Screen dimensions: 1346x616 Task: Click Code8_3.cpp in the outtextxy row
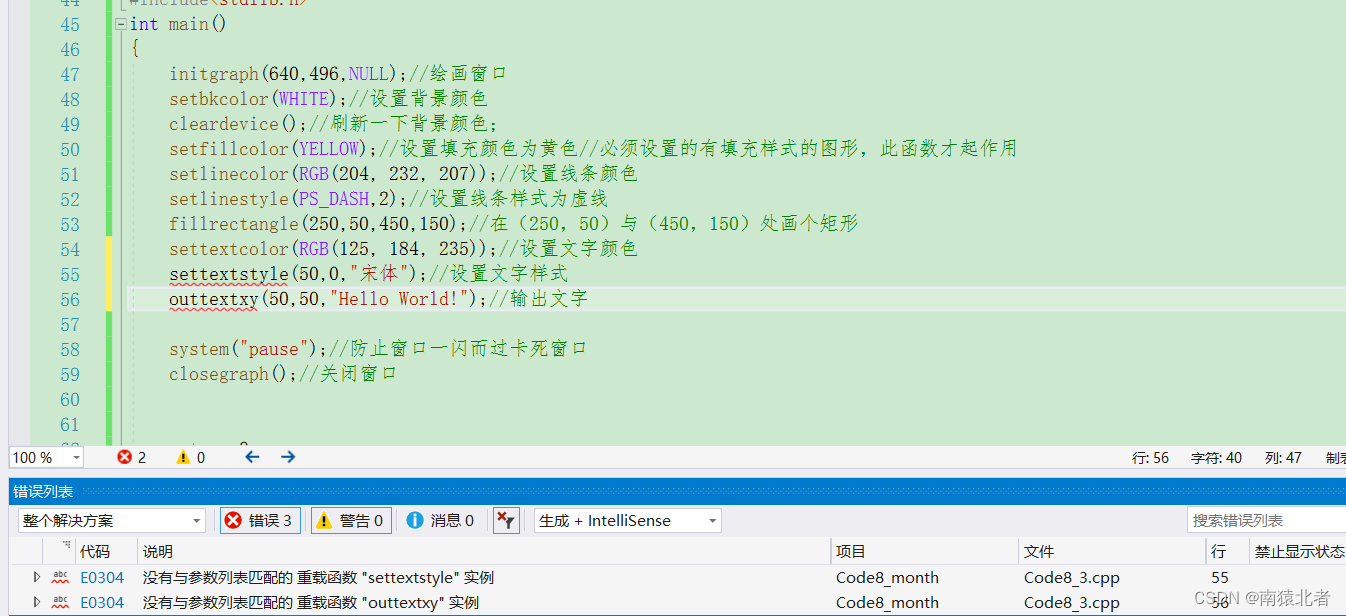(x=1071, y=602)
